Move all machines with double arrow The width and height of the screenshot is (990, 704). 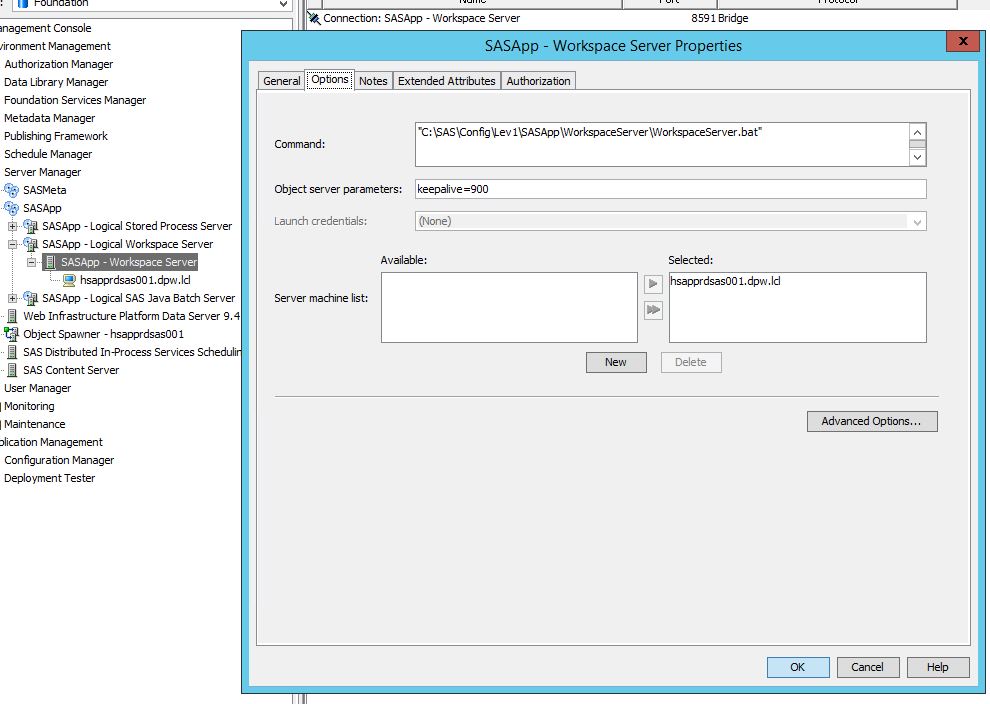(653, 310)
